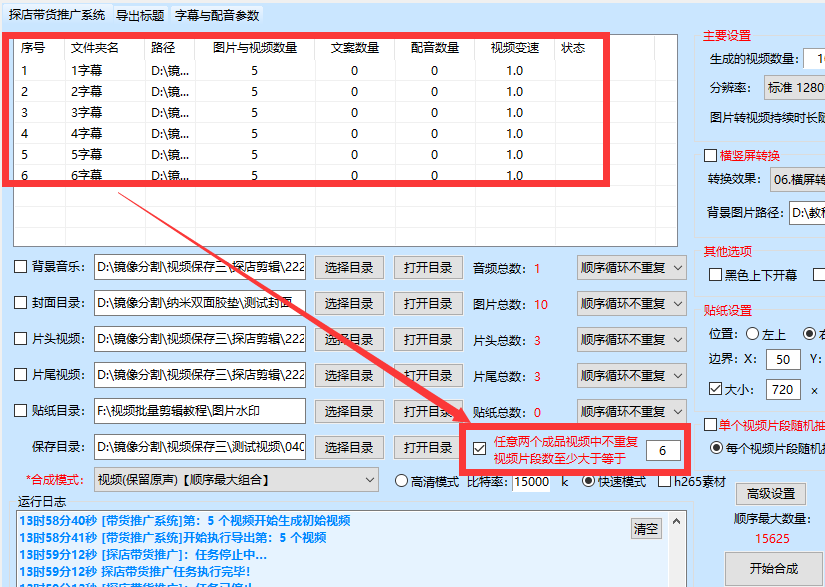The height and width of the screenshot is (587, 825).
Task: Open the 片头视频 row's 顺序循环不重复 dropdown
Action: pos(631,340)
